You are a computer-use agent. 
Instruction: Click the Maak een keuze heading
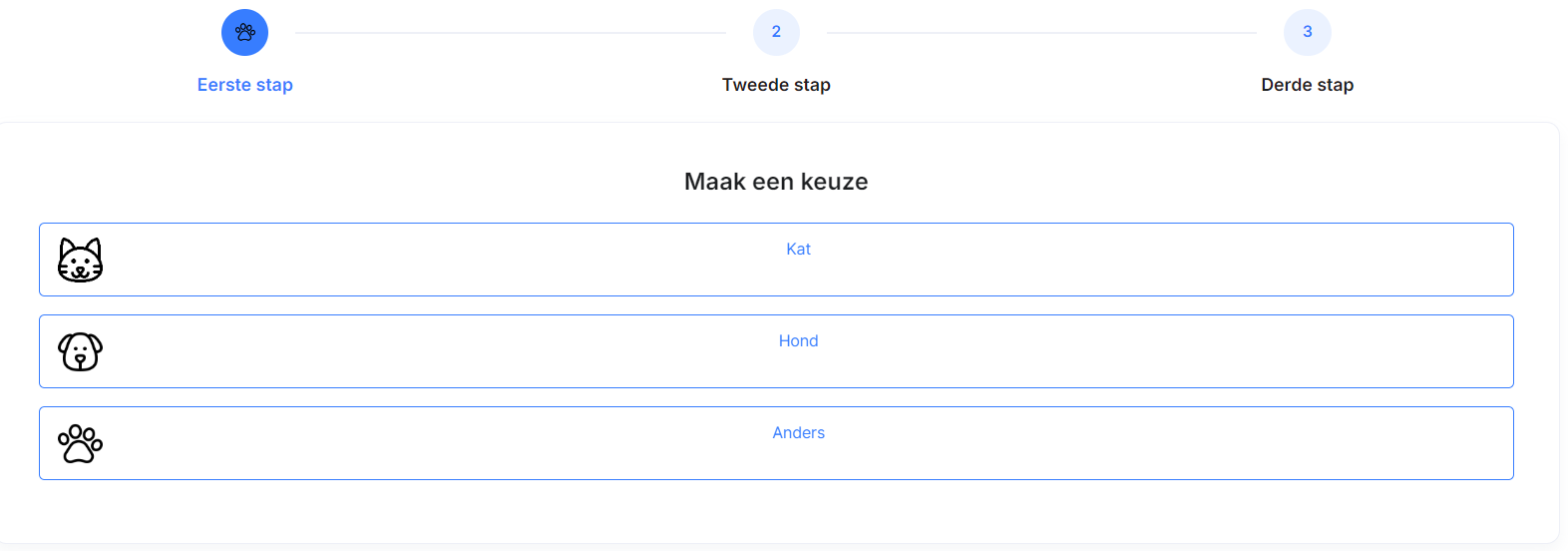(x=776, y=182)
